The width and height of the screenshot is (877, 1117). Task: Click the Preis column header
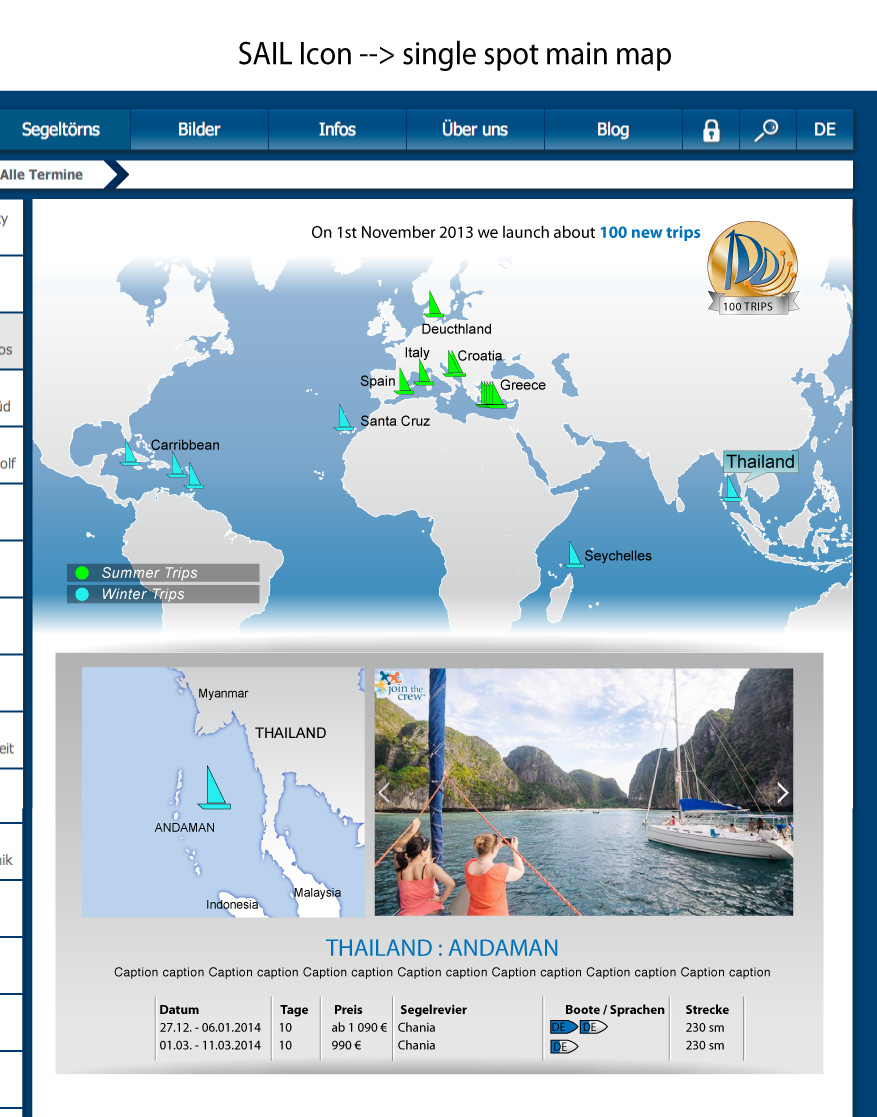click(x=348, y=1009)
